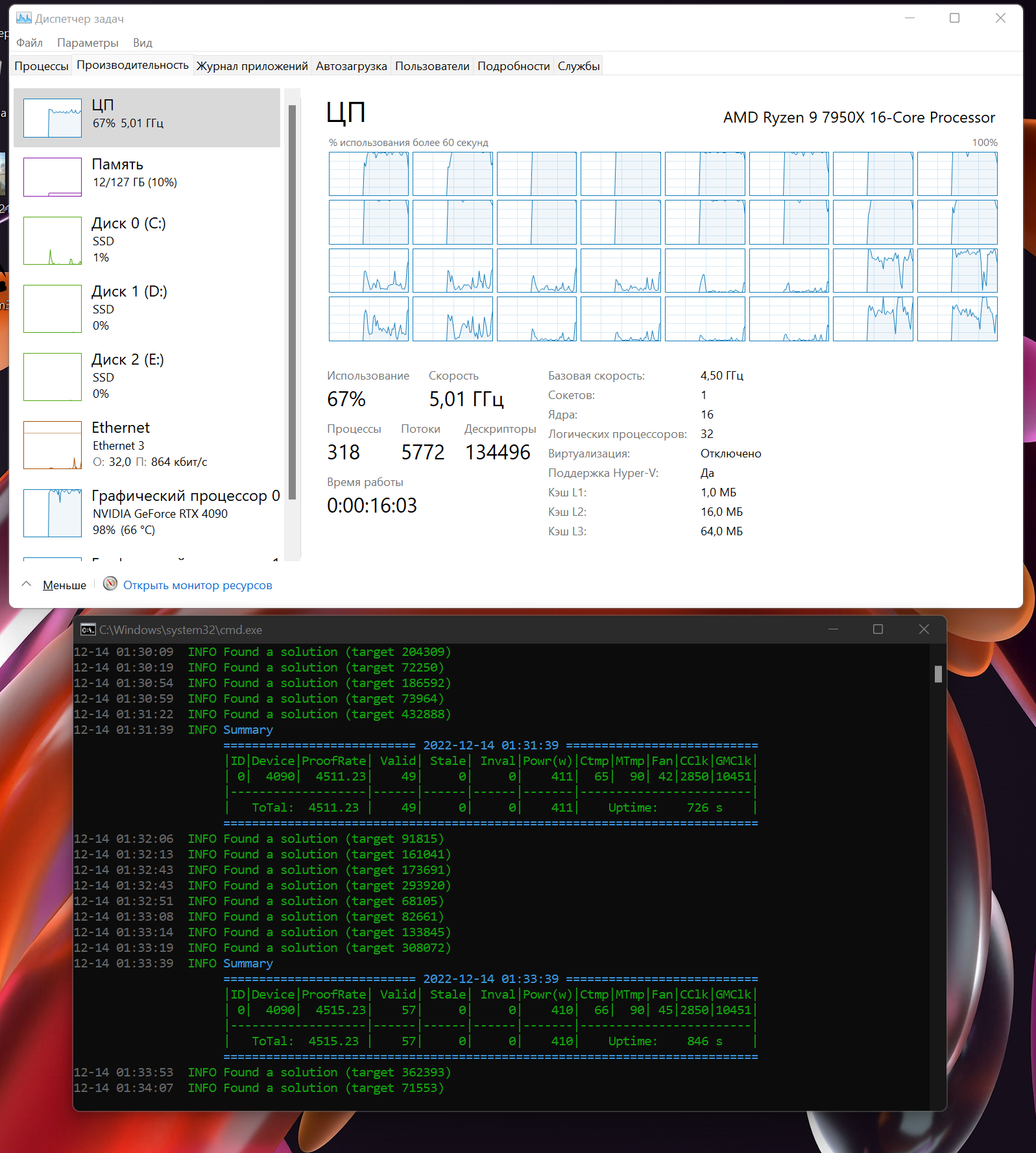The image size is (1036, 1153).
Task: Click the performance sidebar scrollbar
Action: pyautogui.click(x=293, y=302)
